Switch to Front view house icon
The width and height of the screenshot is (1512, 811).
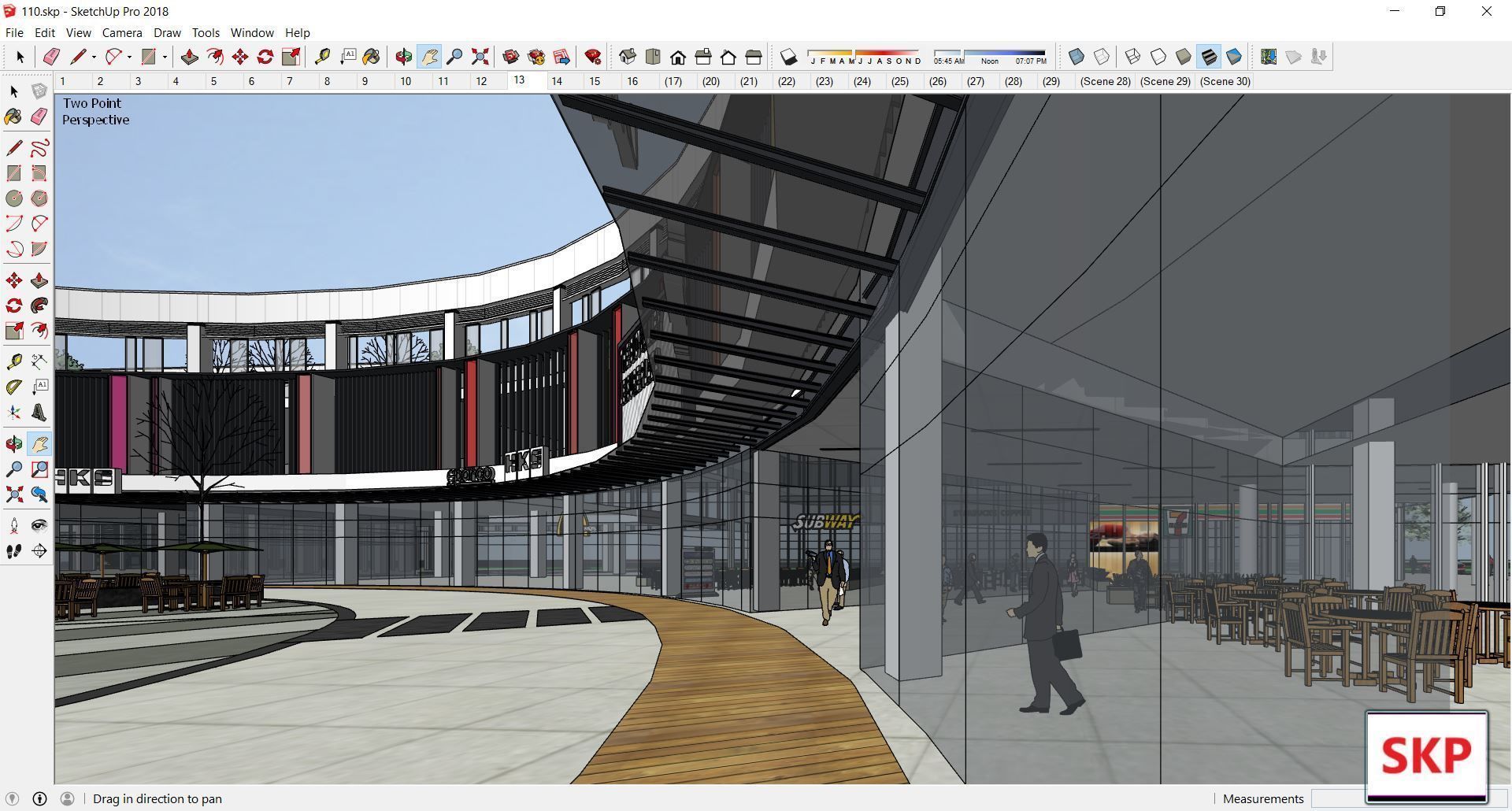click(678, 57)
